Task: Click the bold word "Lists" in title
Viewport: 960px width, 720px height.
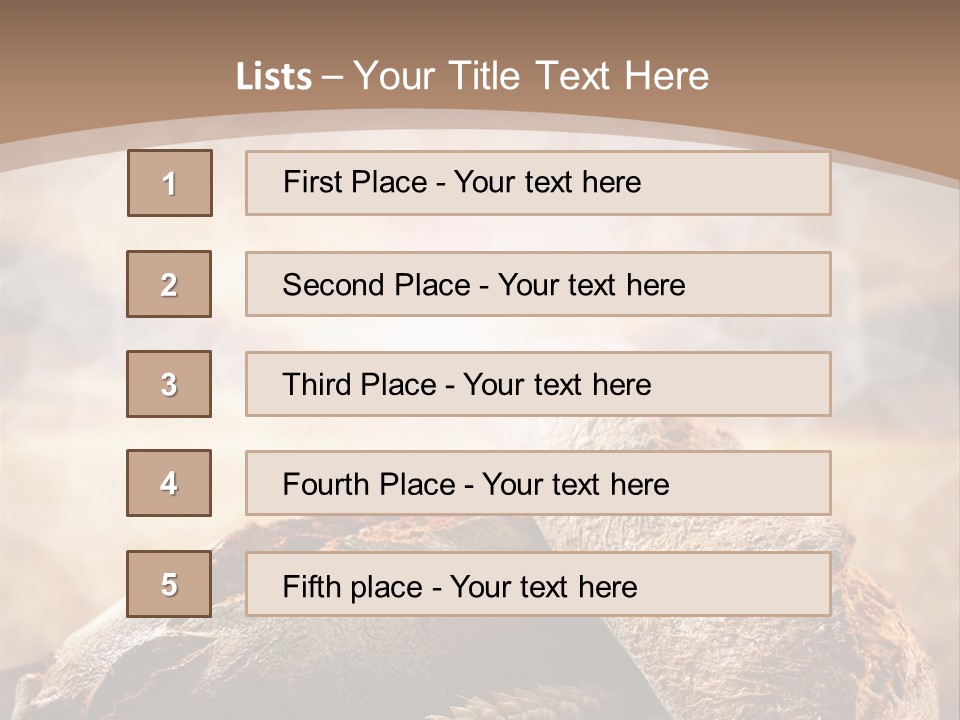Action: (x=274, y=77)
